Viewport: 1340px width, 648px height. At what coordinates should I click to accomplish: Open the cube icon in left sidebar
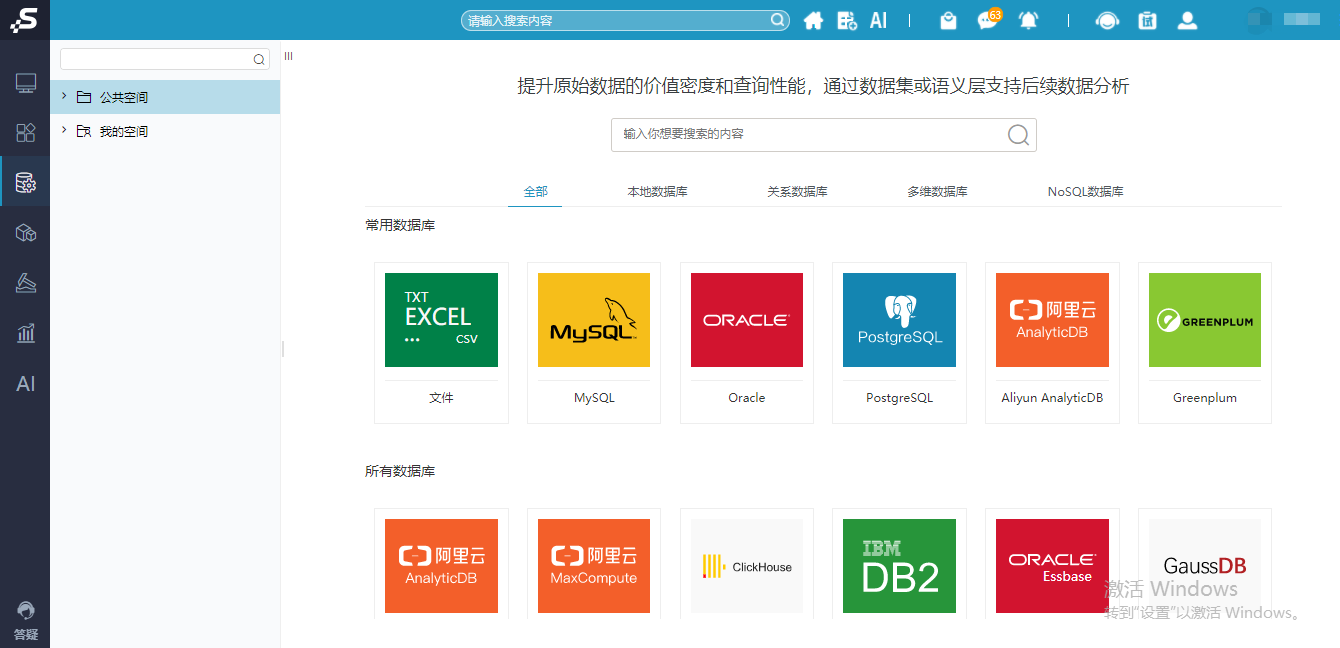[x=26, y=233]
